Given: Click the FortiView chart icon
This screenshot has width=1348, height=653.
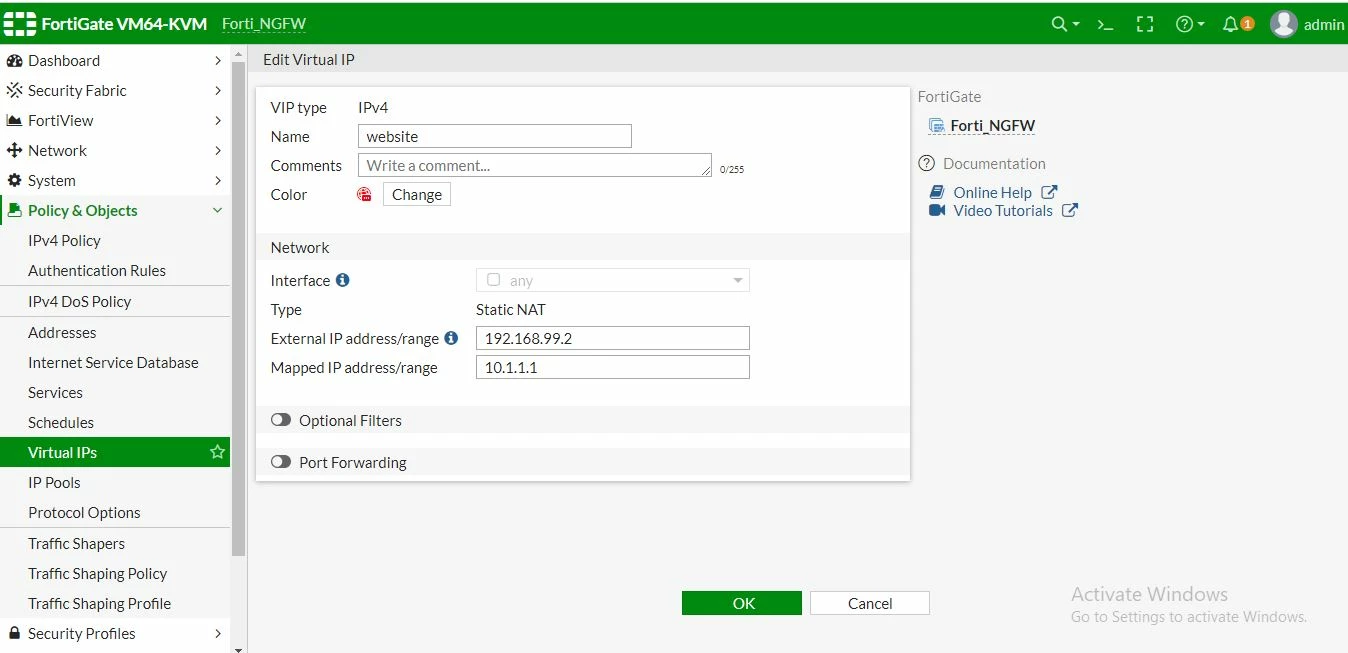Looking at the screenshot, I should [x=14, y=121].
